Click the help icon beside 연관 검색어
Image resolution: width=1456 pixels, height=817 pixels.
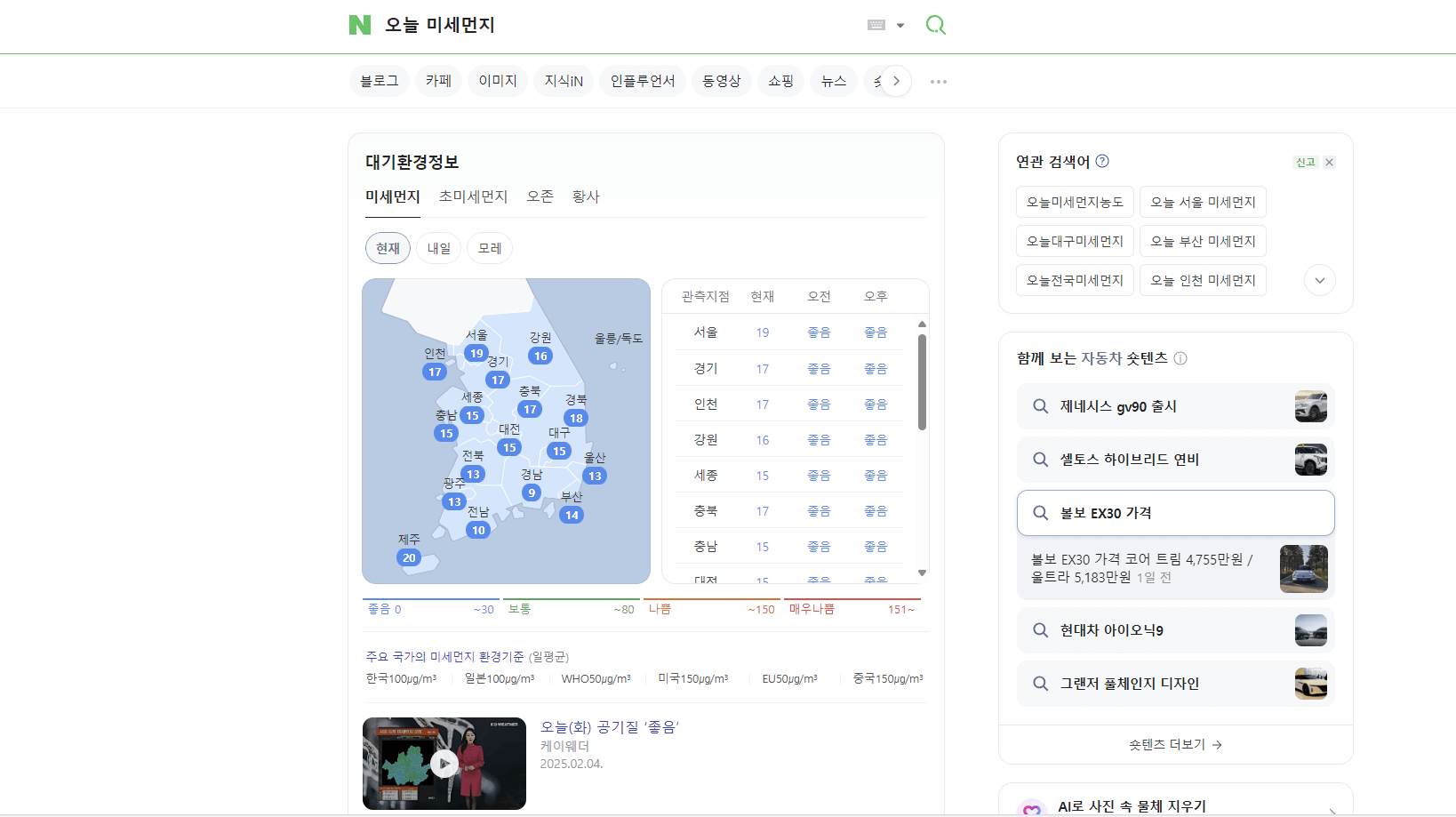click(1102, 161)
